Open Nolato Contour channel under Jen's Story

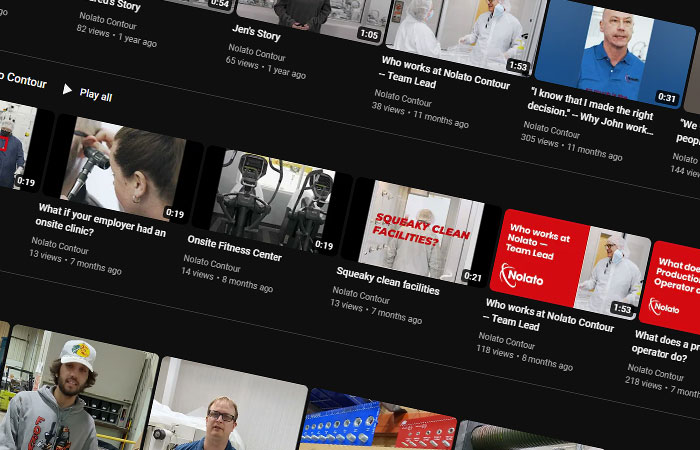pos(257,53)
